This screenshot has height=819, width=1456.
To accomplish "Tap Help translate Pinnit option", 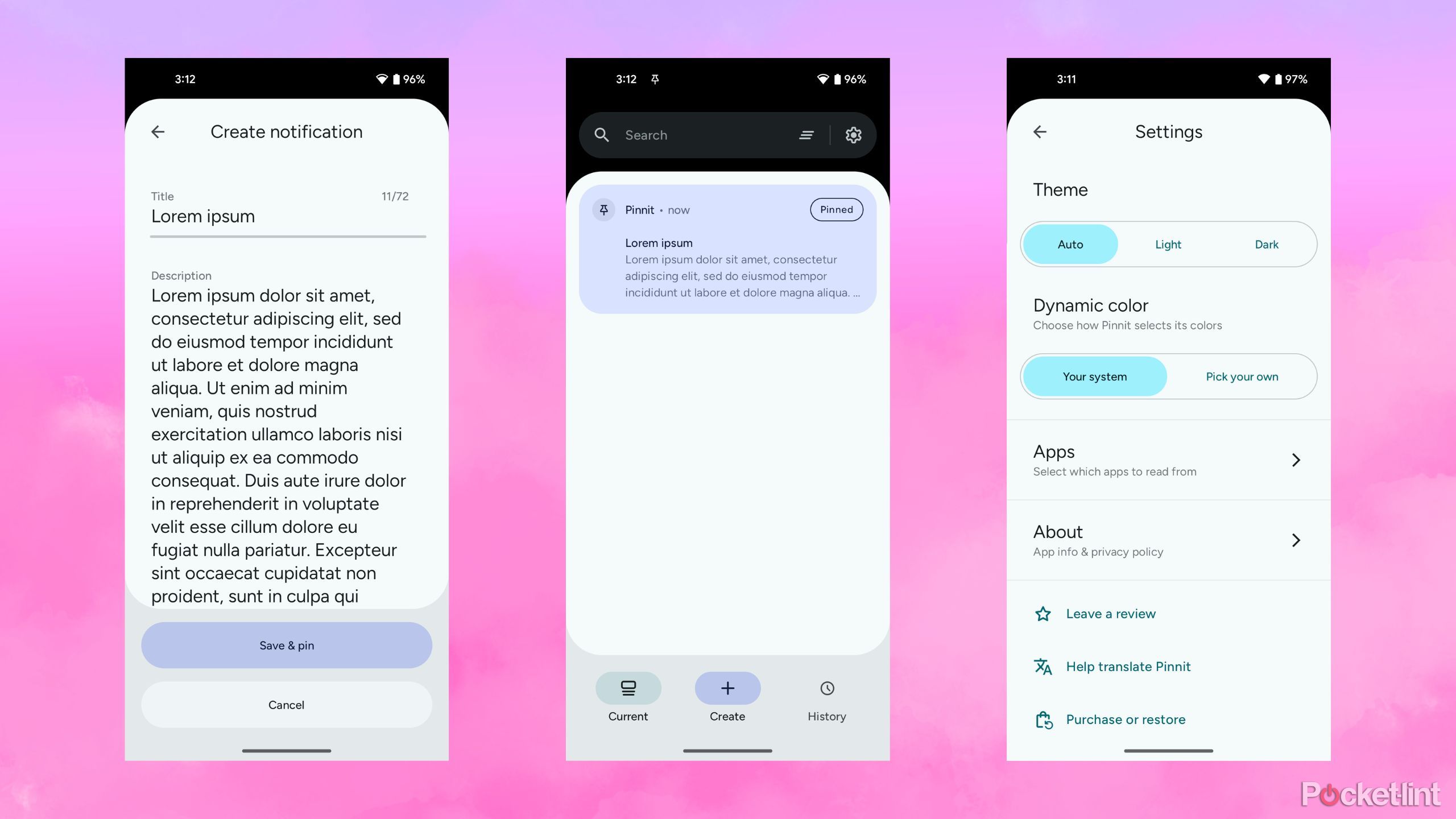I will pyautogui.click(x=1128, y=666).
